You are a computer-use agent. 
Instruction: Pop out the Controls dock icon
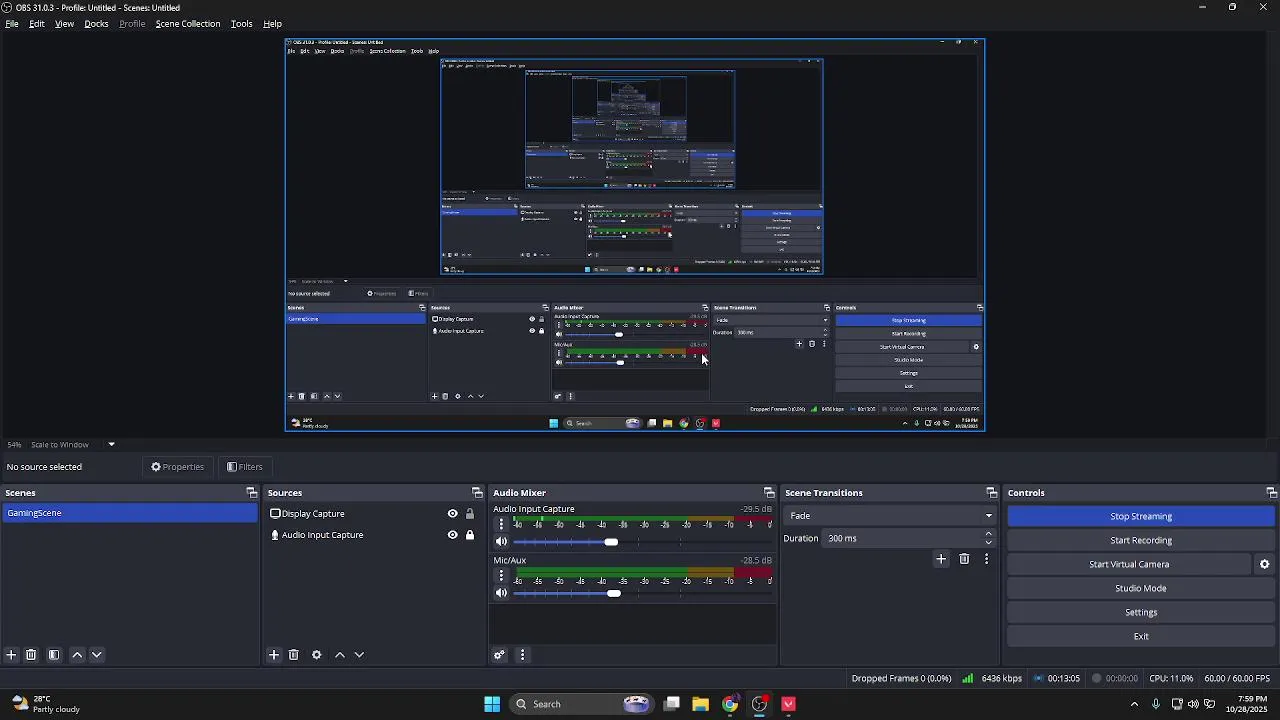coord(1272,493)
